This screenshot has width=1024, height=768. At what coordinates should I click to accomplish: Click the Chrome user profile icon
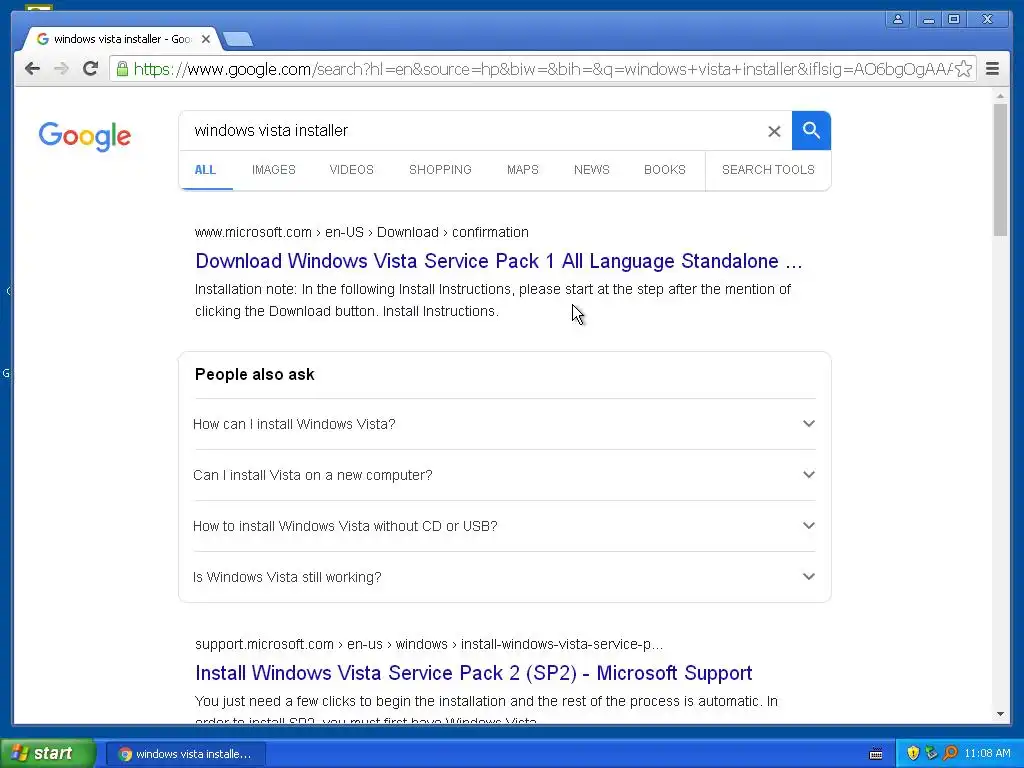click(x=898, y=19)
